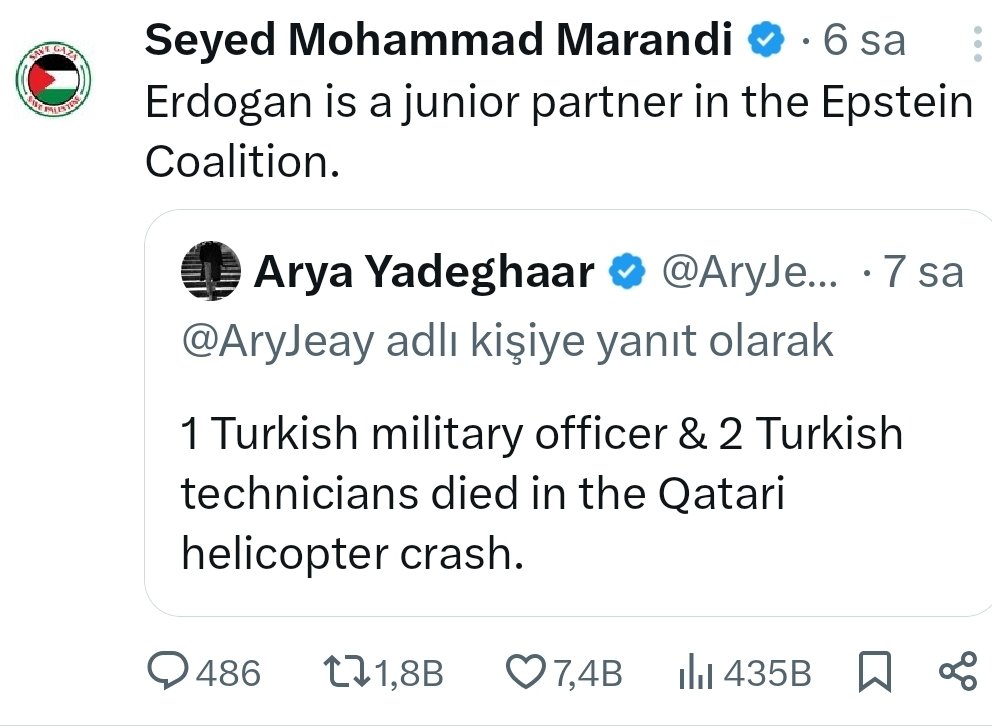992x726 pixels.
Task: Click the 435B view count
Action: pos(767,673)
